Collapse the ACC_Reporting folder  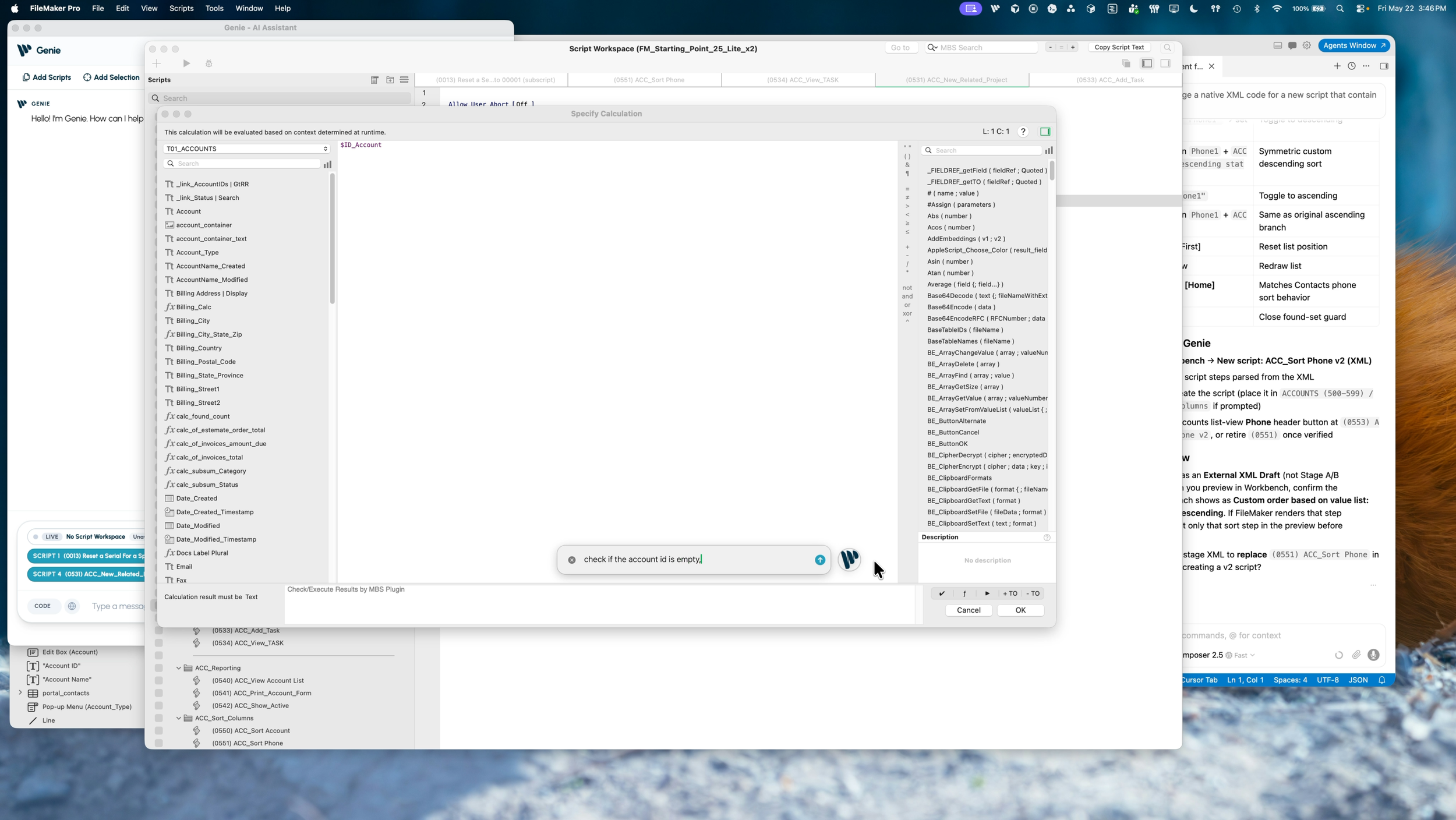click(x=178, y=669)
